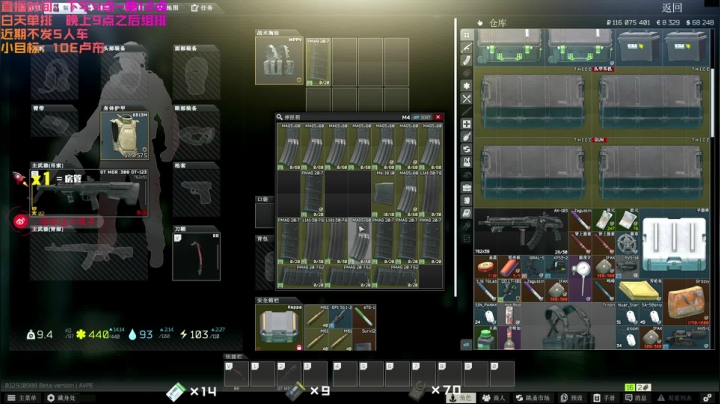Open the white container in stash
Image resolution: width=720 pixels, height=404 pixels.
[674, 243]
